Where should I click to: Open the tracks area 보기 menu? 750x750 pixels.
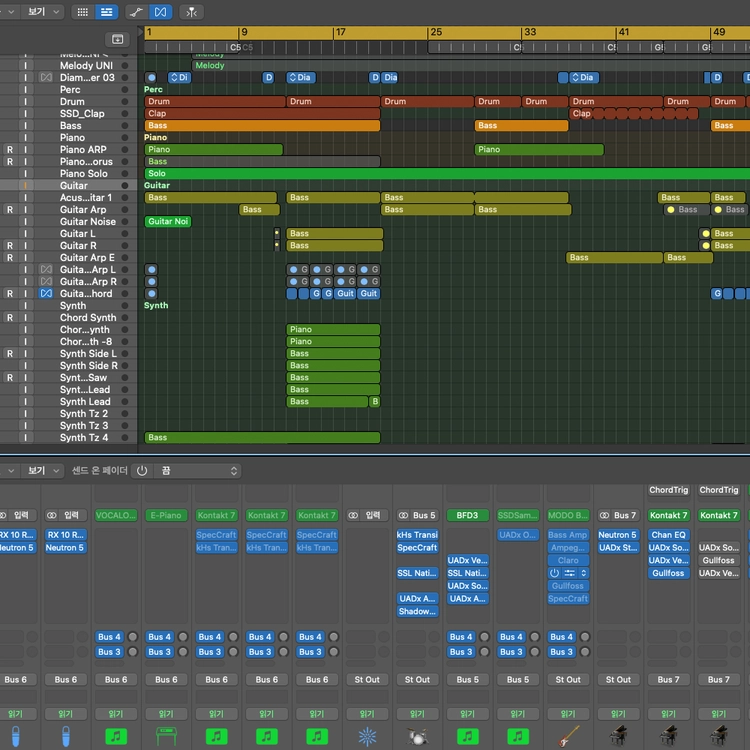point(42,12)
